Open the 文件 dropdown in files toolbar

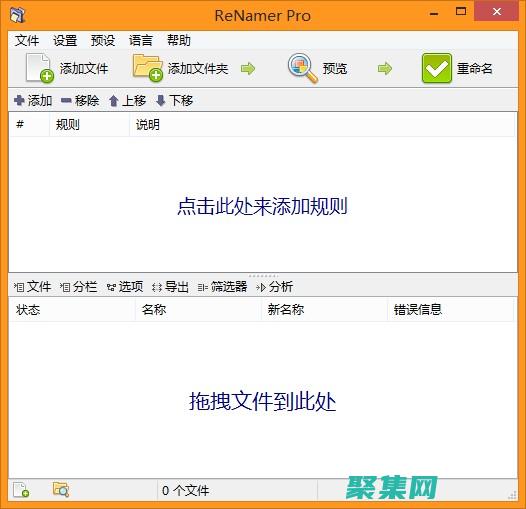pos(32,287)
